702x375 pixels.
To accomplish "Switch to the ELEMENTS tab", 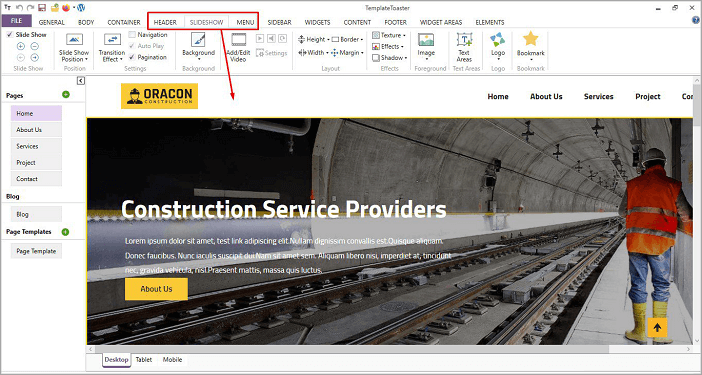I will point(490,22).
